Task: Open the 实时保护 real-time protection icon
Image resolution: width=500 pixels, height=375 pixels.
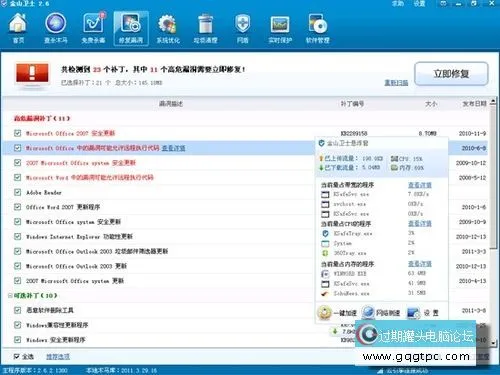Action: click(280, 28)
